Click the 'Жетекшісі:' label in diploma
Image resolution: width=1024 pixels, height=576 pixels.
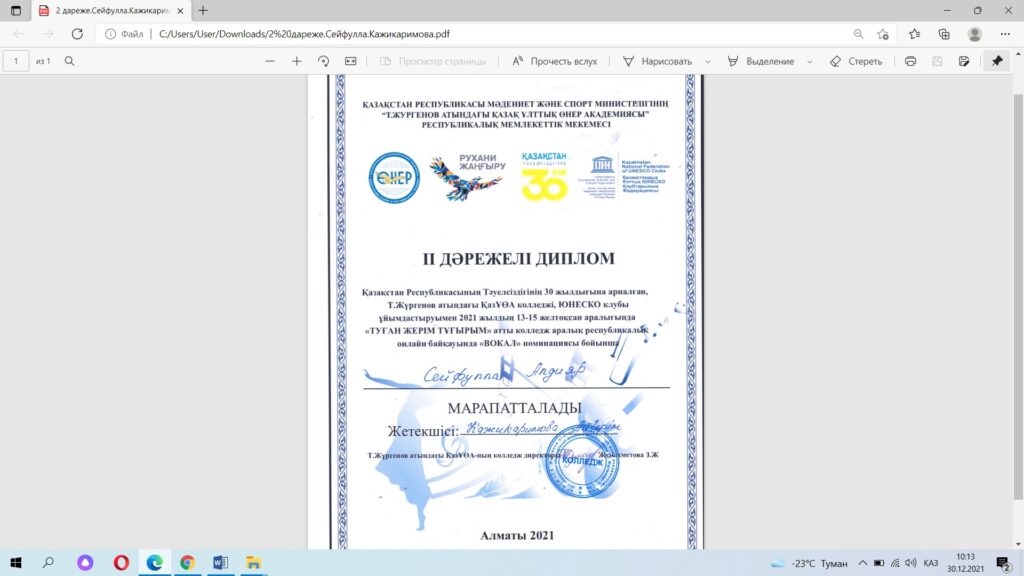click(x=423, y=432)
